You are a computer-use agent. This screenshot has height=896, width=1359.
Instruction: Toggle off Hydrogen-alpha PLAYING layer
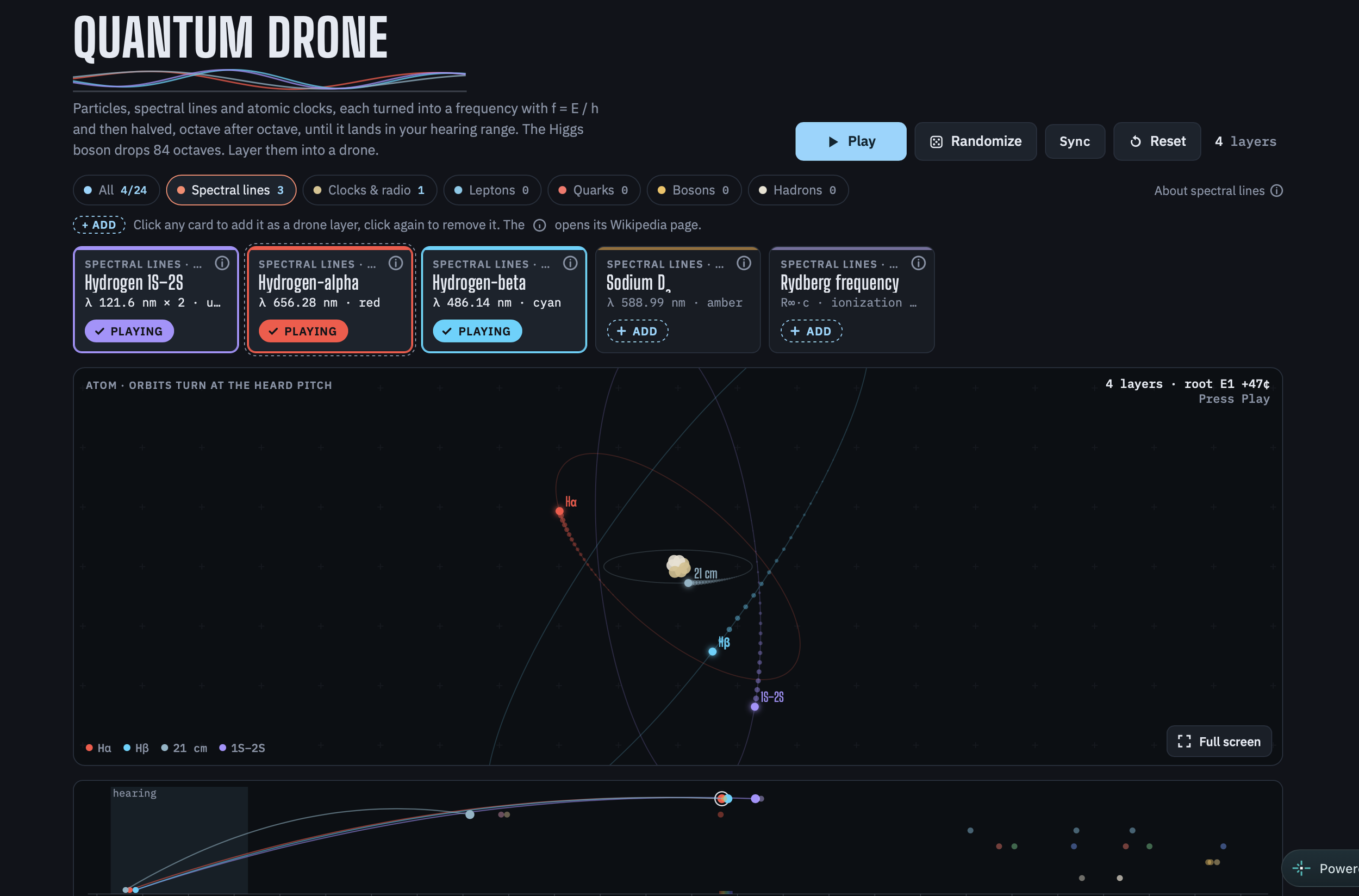303,331
